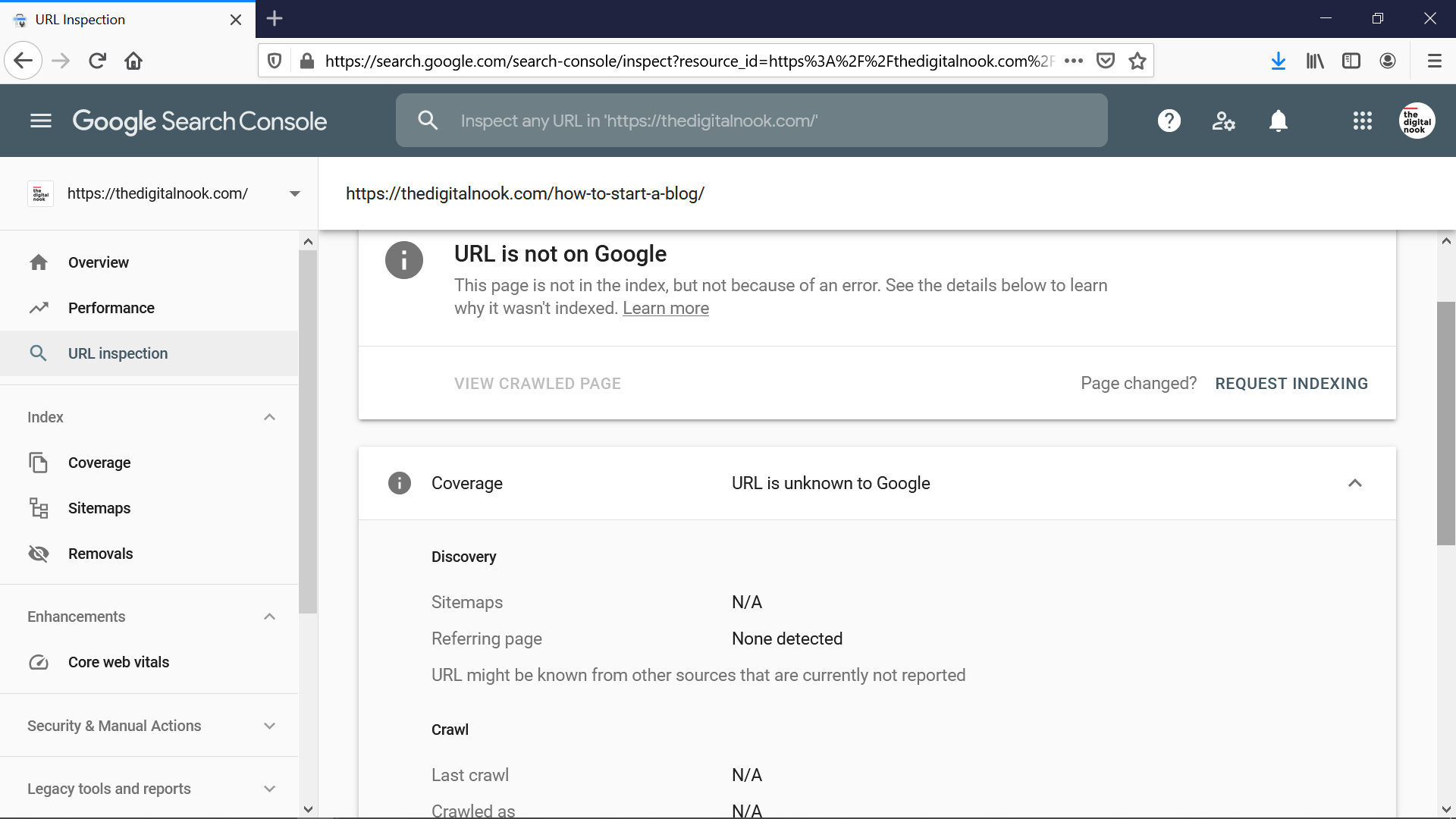Screen dimensions: 1456x819
Task: Click the Google apps grid icon
Action: pyautogui.click(x=1361, y=120)
